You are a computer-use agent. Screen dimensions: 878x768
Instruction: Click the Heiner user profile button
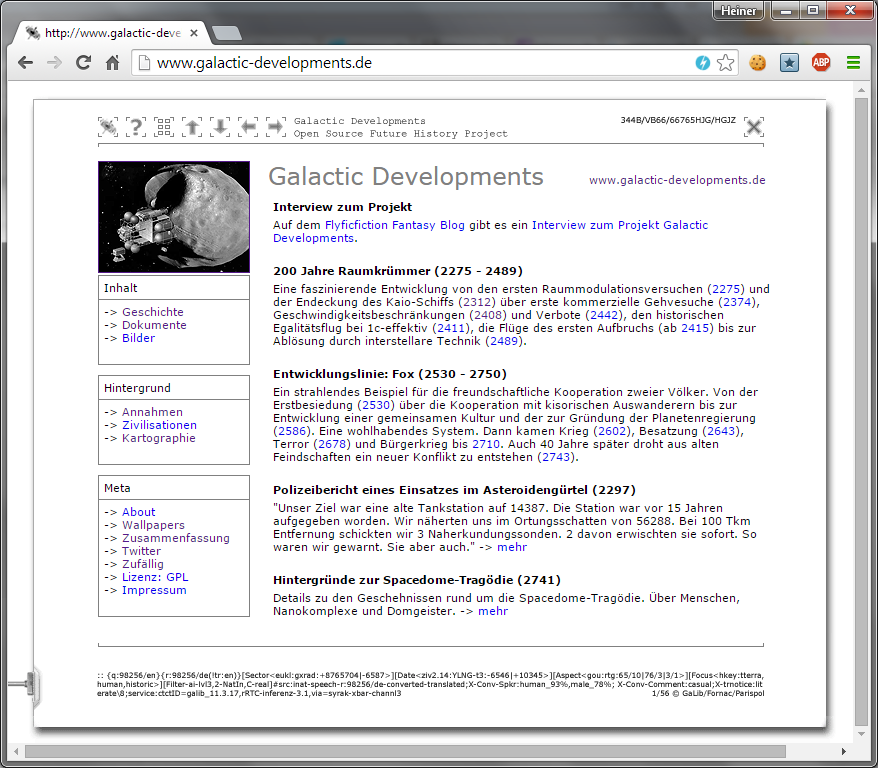click(x=738, y=11)
